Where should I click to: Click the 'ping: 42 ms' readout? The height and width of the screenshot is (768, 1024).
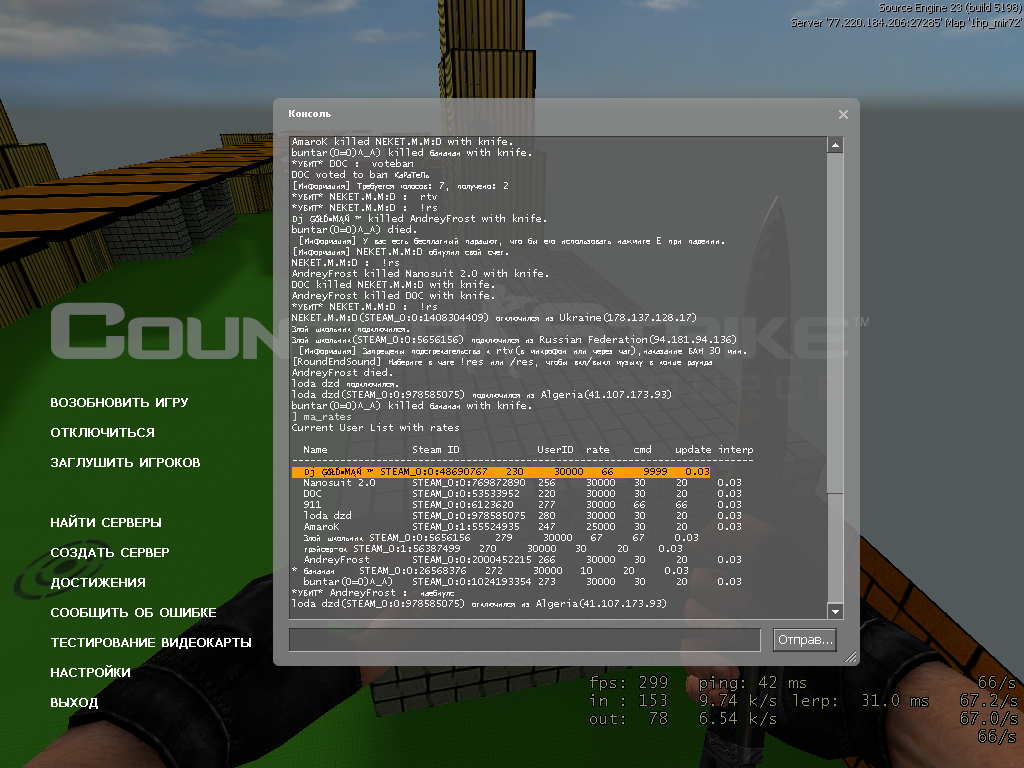pyautogui.click(x=752, y=683)
